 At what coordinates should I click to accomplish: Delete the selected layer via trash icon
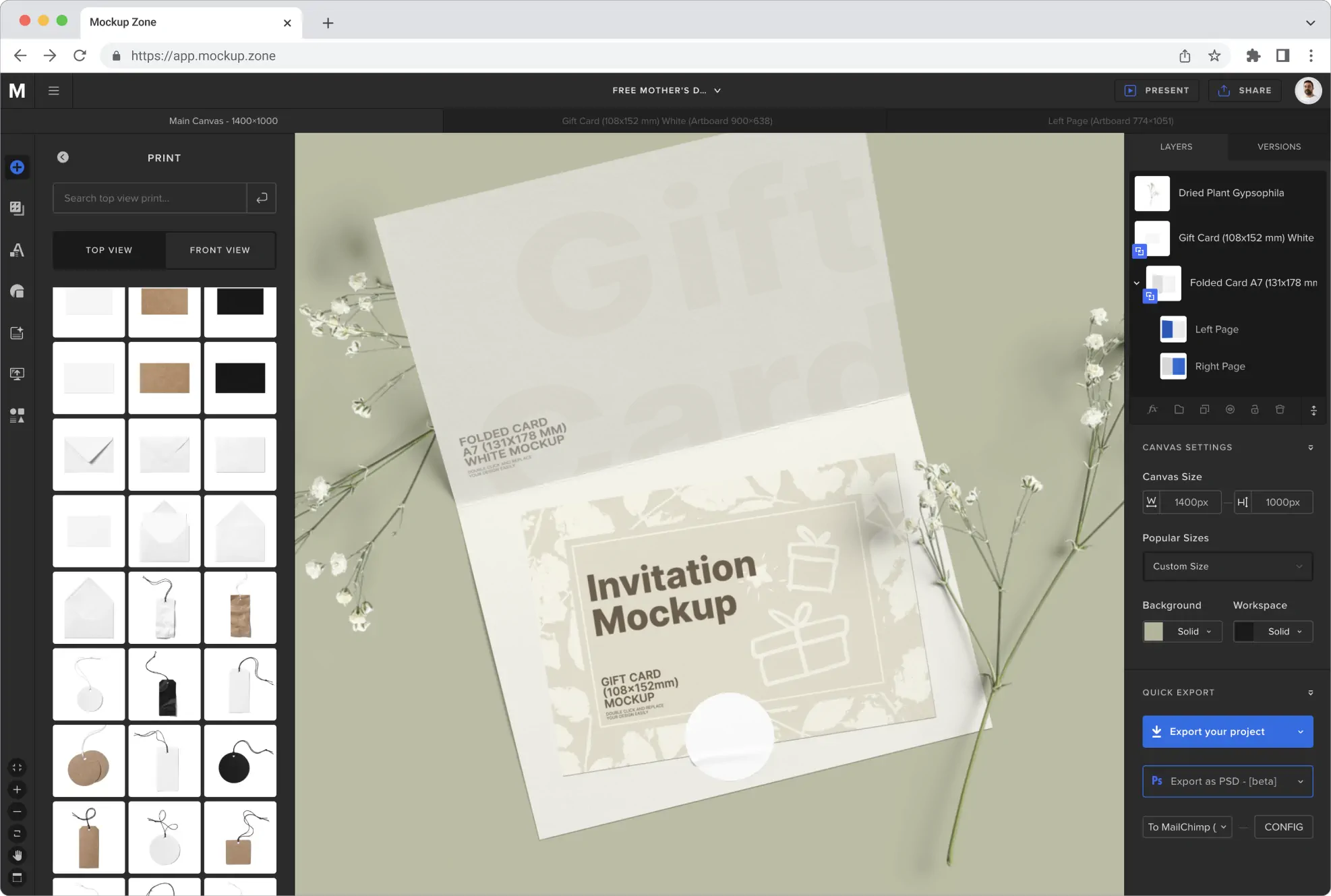[1280, 409]
